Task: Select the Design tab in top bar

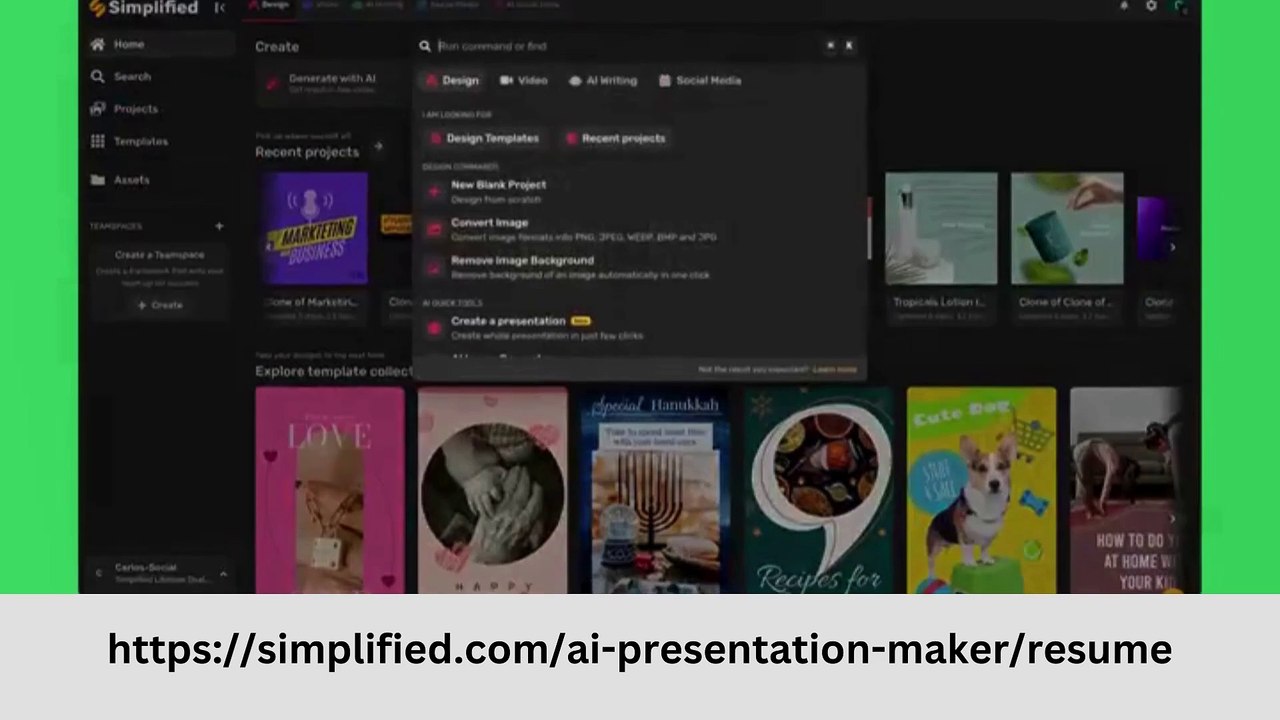Action: 268,5
